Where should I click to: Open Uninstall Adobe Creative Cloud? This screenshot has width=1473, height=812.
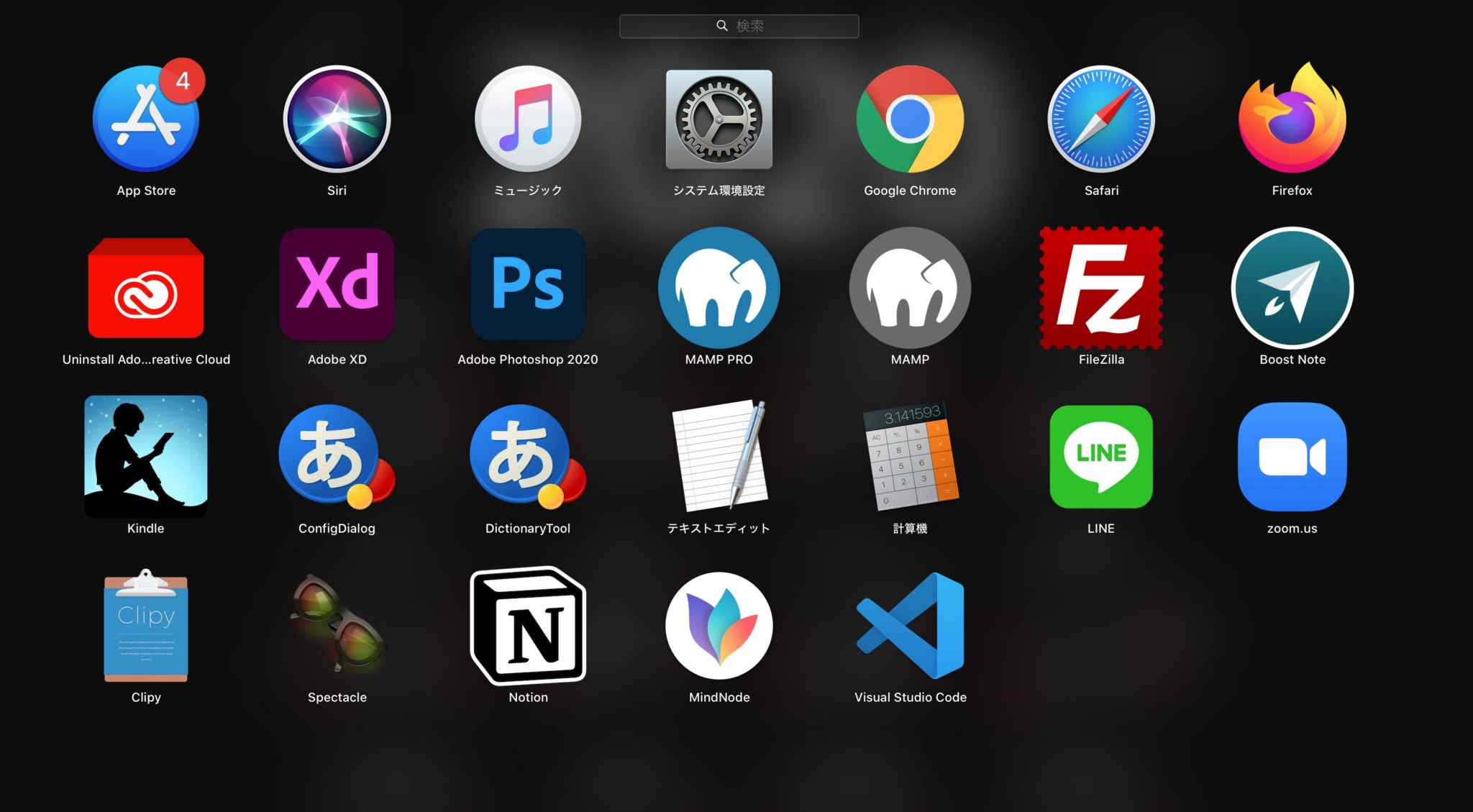pyautogui.click(x=146, y=288)
